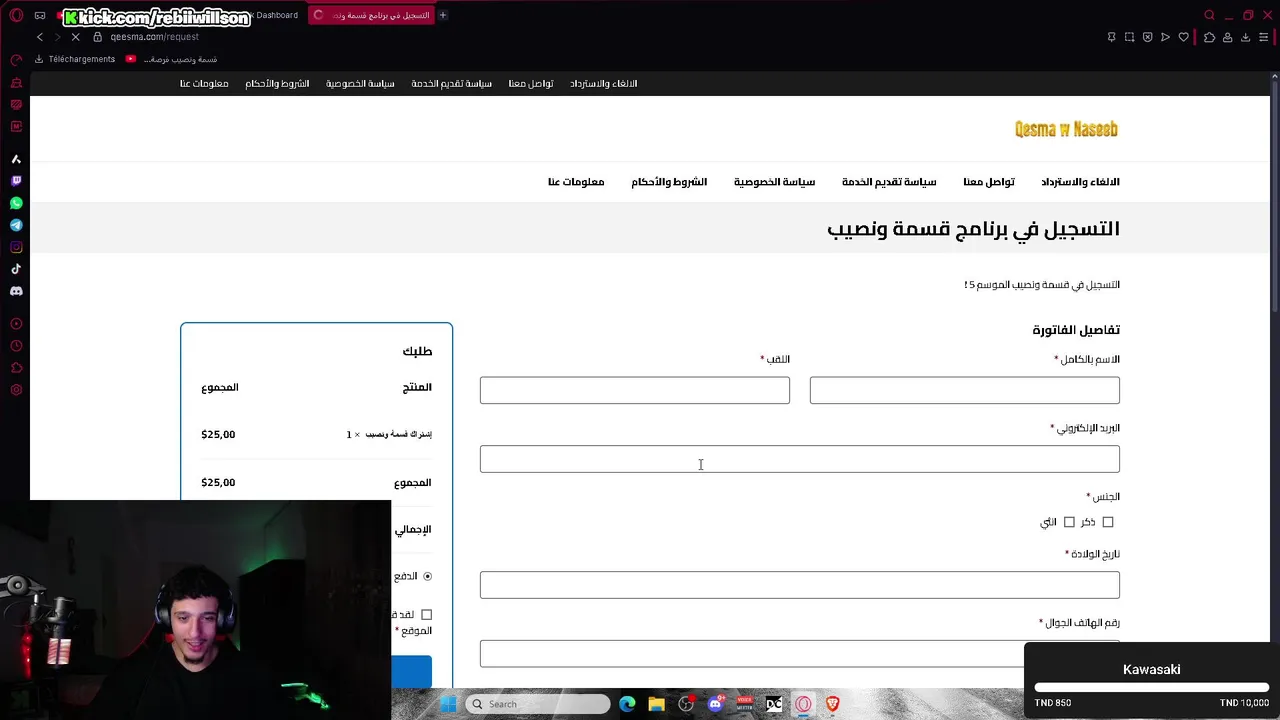Open TikTok in the browser sidebar
Viewport: 1280px width, 720px height.
(x=16, y=269)
